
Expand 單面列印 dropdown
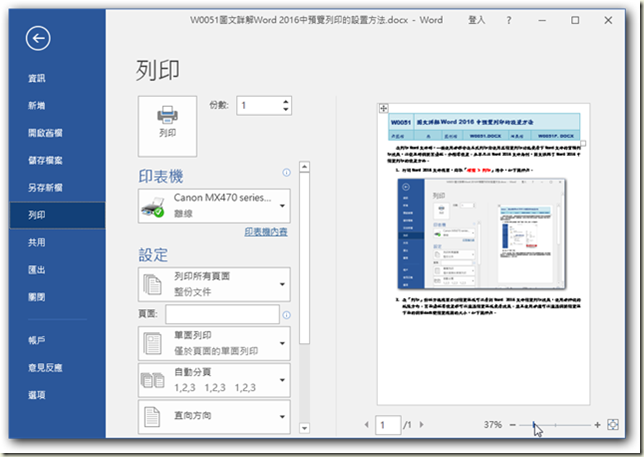214,343
